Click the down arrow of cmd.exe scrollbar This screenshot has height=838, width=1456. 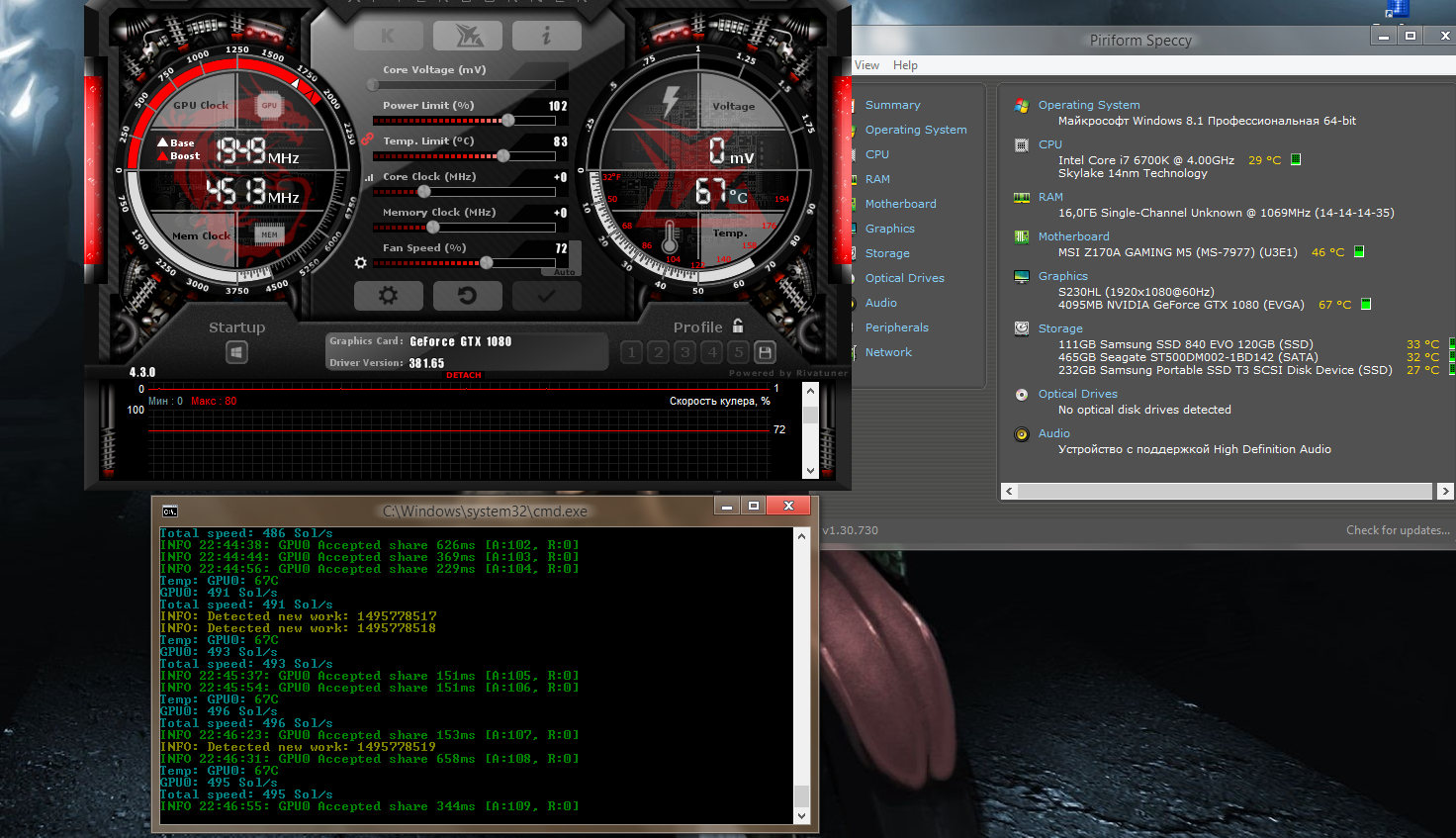click(x=801, y=816)
